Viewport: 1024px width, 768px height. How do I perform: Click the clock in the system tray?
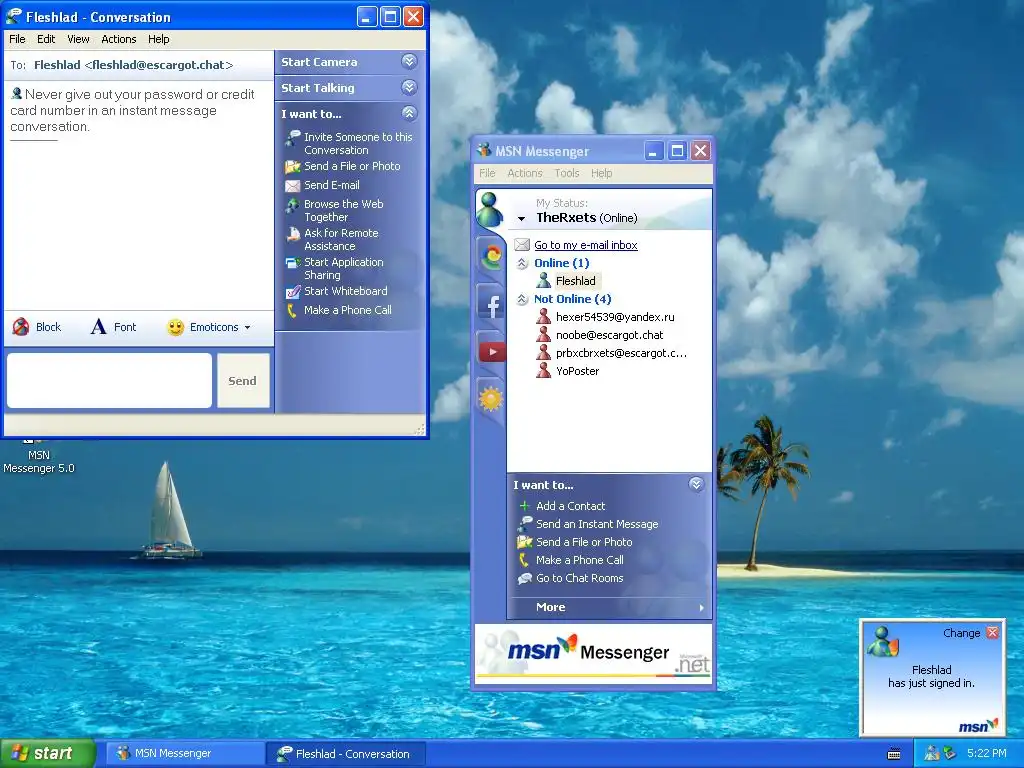(x=986, y=753)
